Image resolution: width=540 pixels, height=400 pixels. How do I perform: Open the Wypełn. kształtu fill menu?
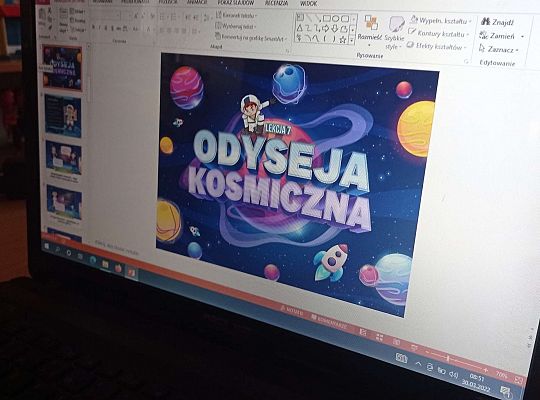click(441, 21)
